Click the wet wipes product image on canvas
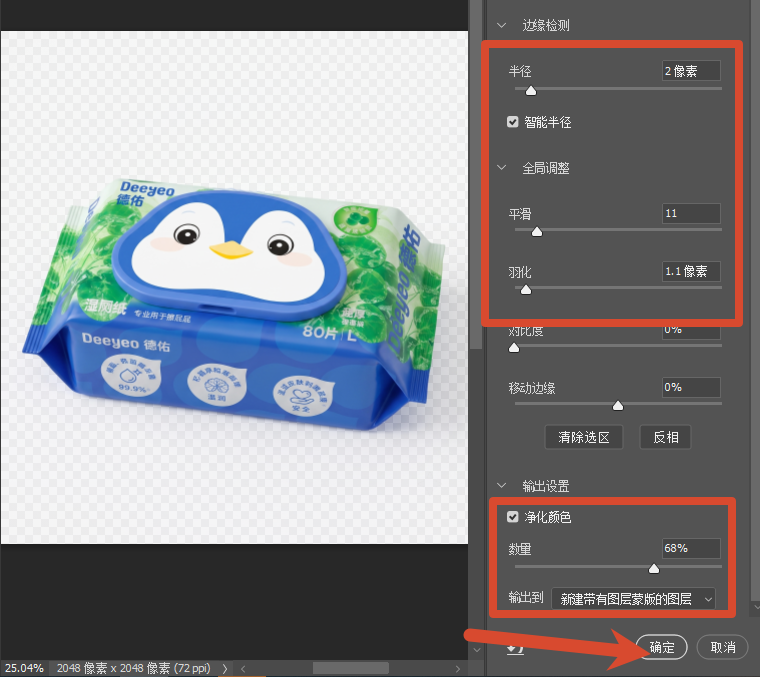This screenshot has height=677, width=760. pos(234,304)
